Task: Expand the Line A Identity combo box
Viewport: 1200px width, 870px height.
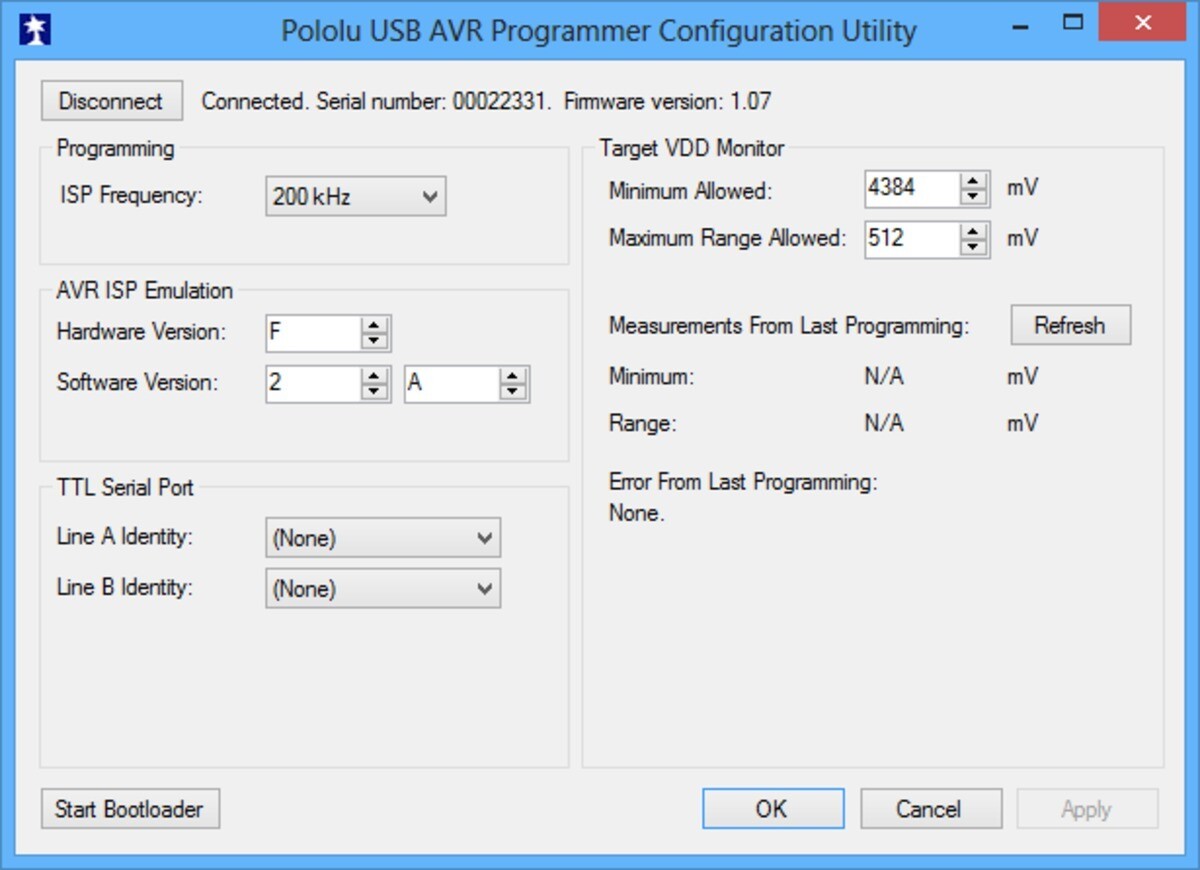Action: [x=383, y=538]
